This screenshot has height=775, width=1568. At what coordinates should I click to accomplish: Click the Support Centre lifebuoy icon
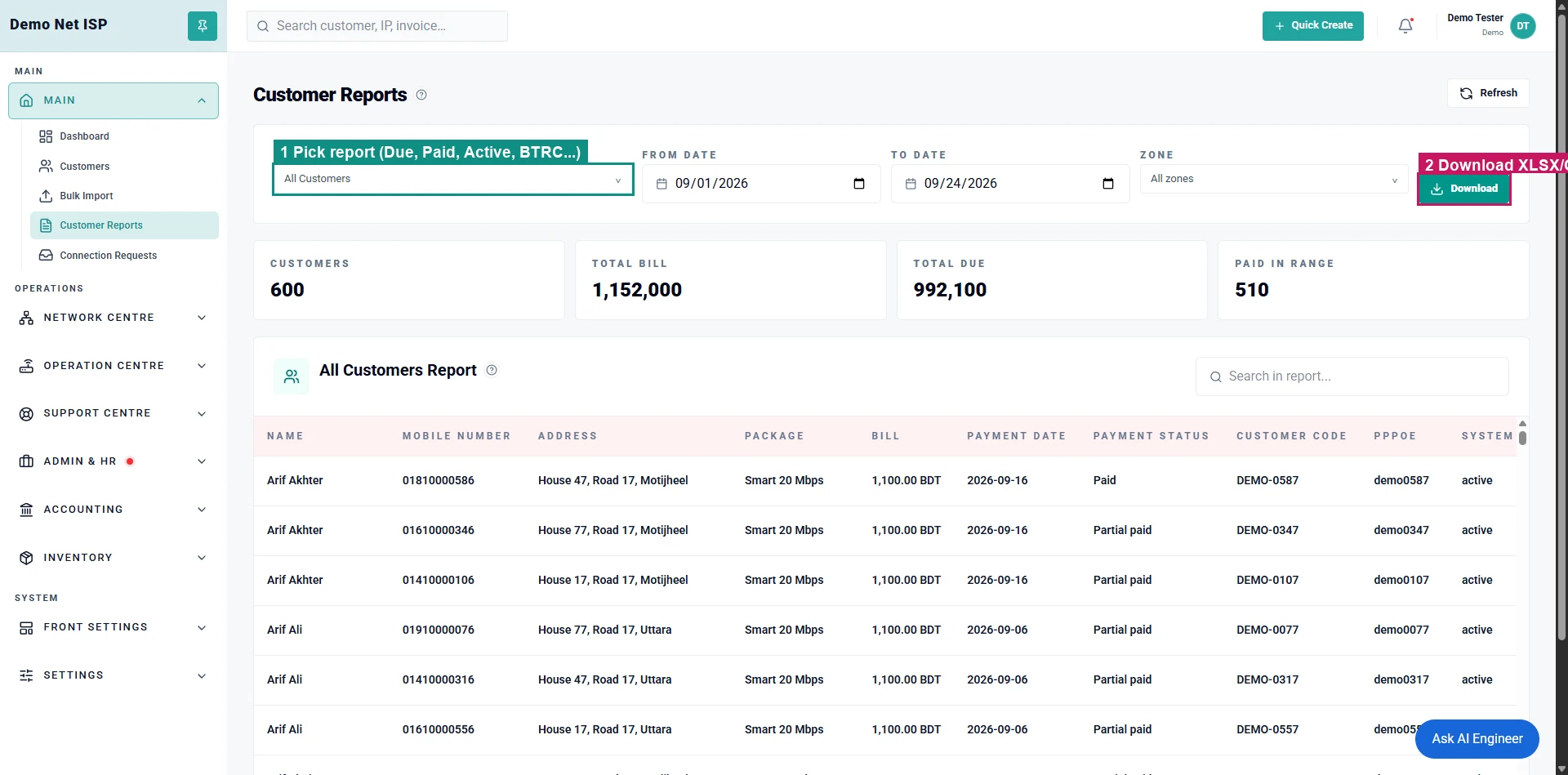26,413
